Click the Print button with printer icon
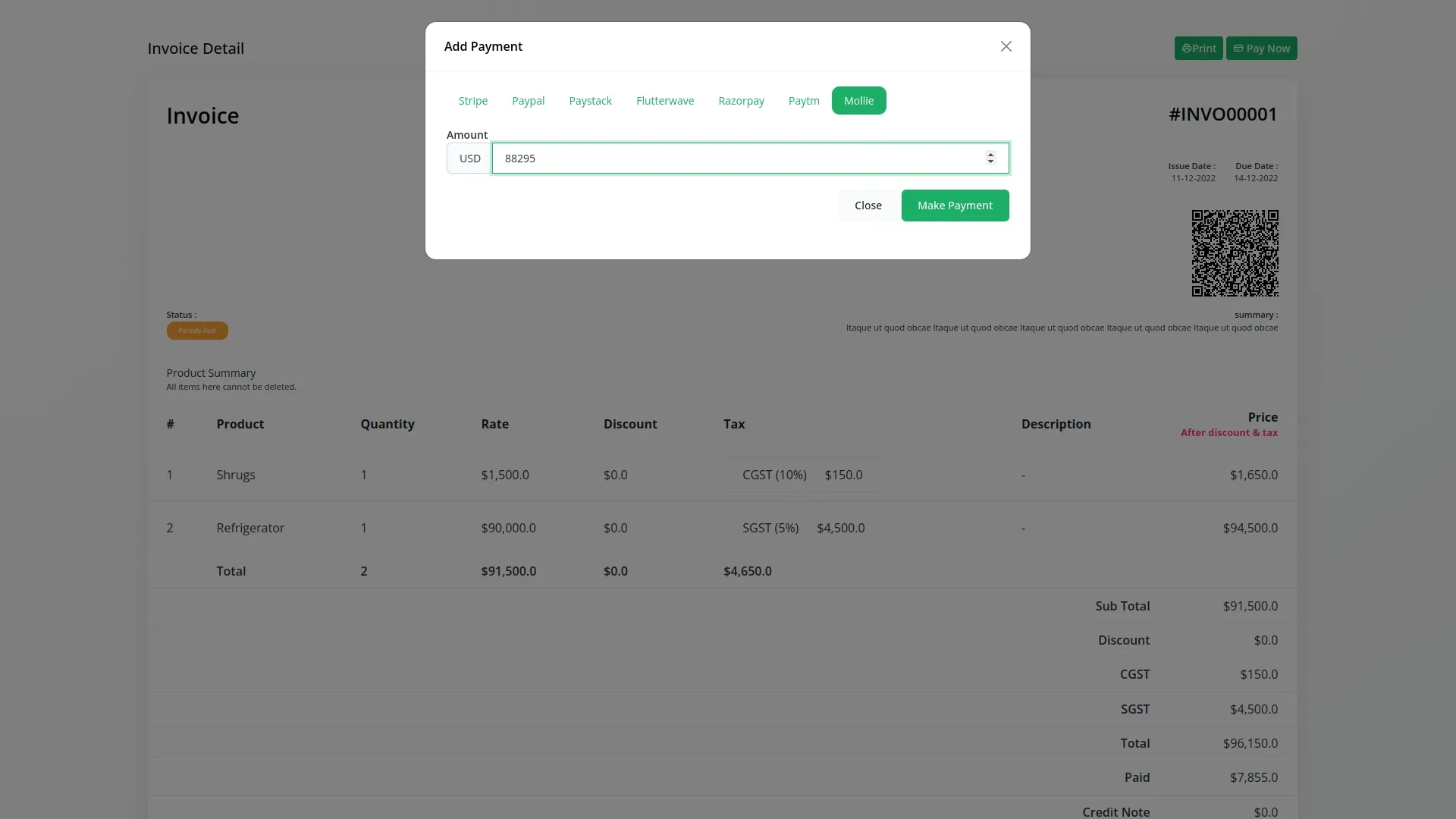Viewport: 1456px width, 819px height. click(1198, 49)
